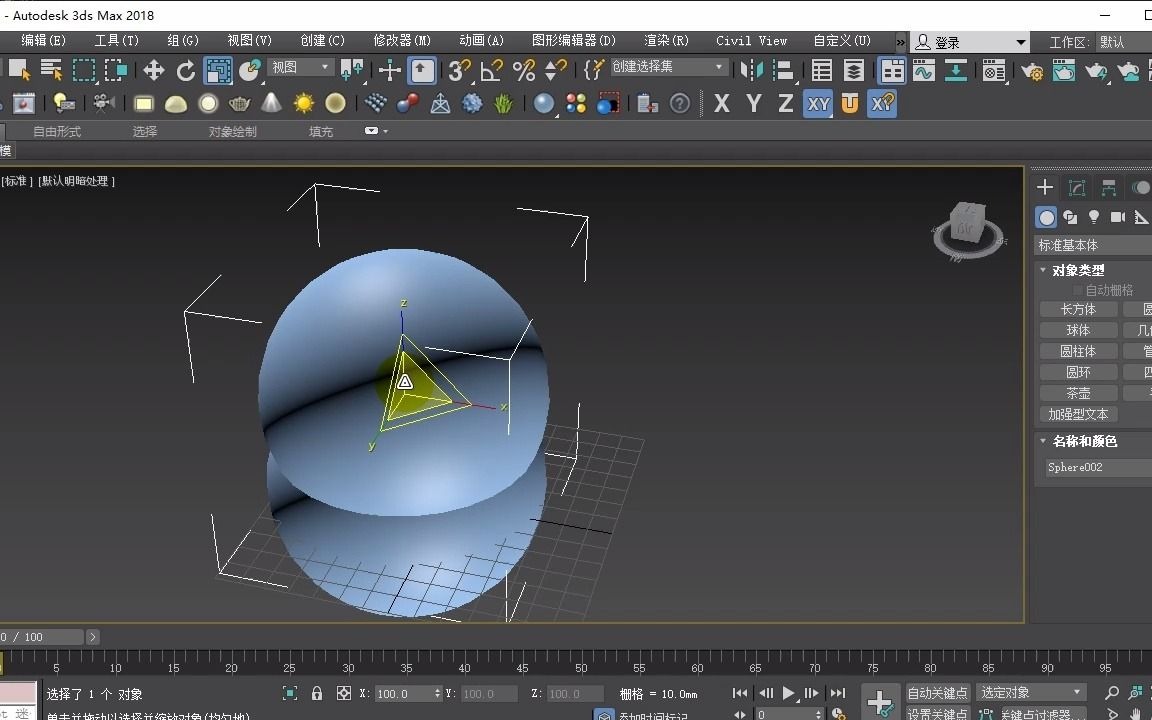Viewport: 1152px width, 720px height.
Task: Select the Geometry category icon in Create panel
Action: click(1046, 216)
